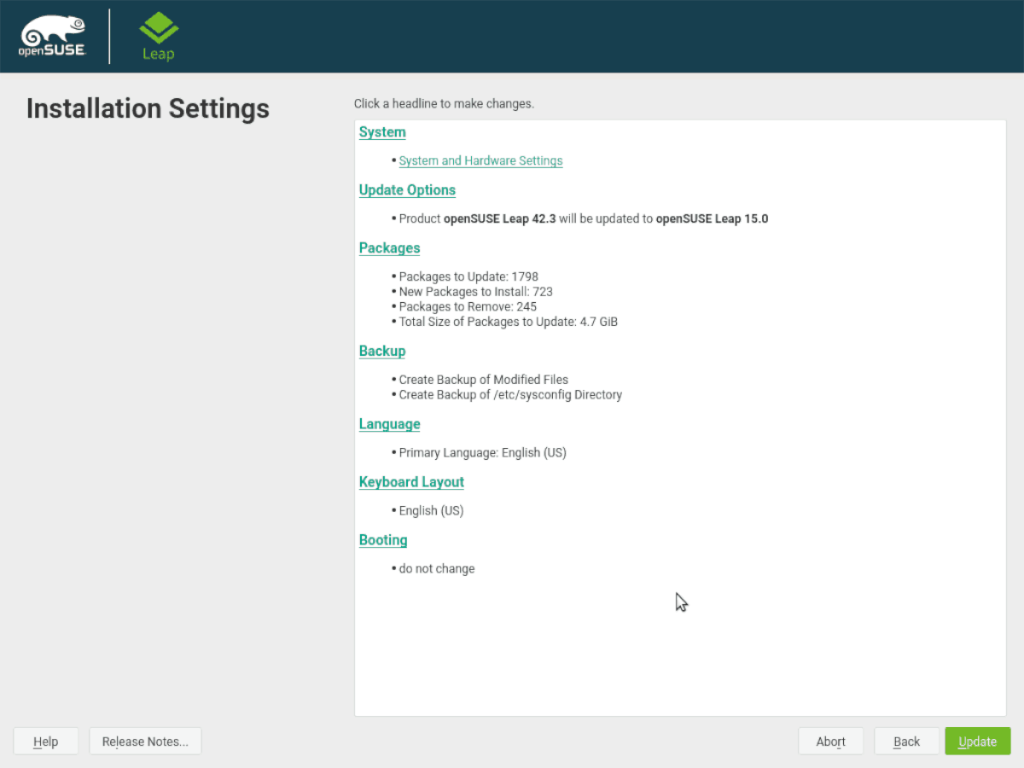Screen dimensions: 1024x768
Task: Click the Installation Settings title
Action: [147, 108]
